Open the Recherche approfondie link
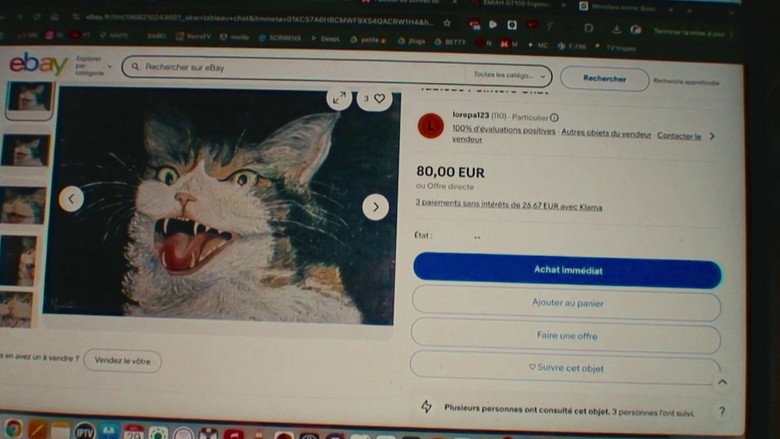Image resolution: width=780 pixels, height=439 pixels. tap(686, 82)
